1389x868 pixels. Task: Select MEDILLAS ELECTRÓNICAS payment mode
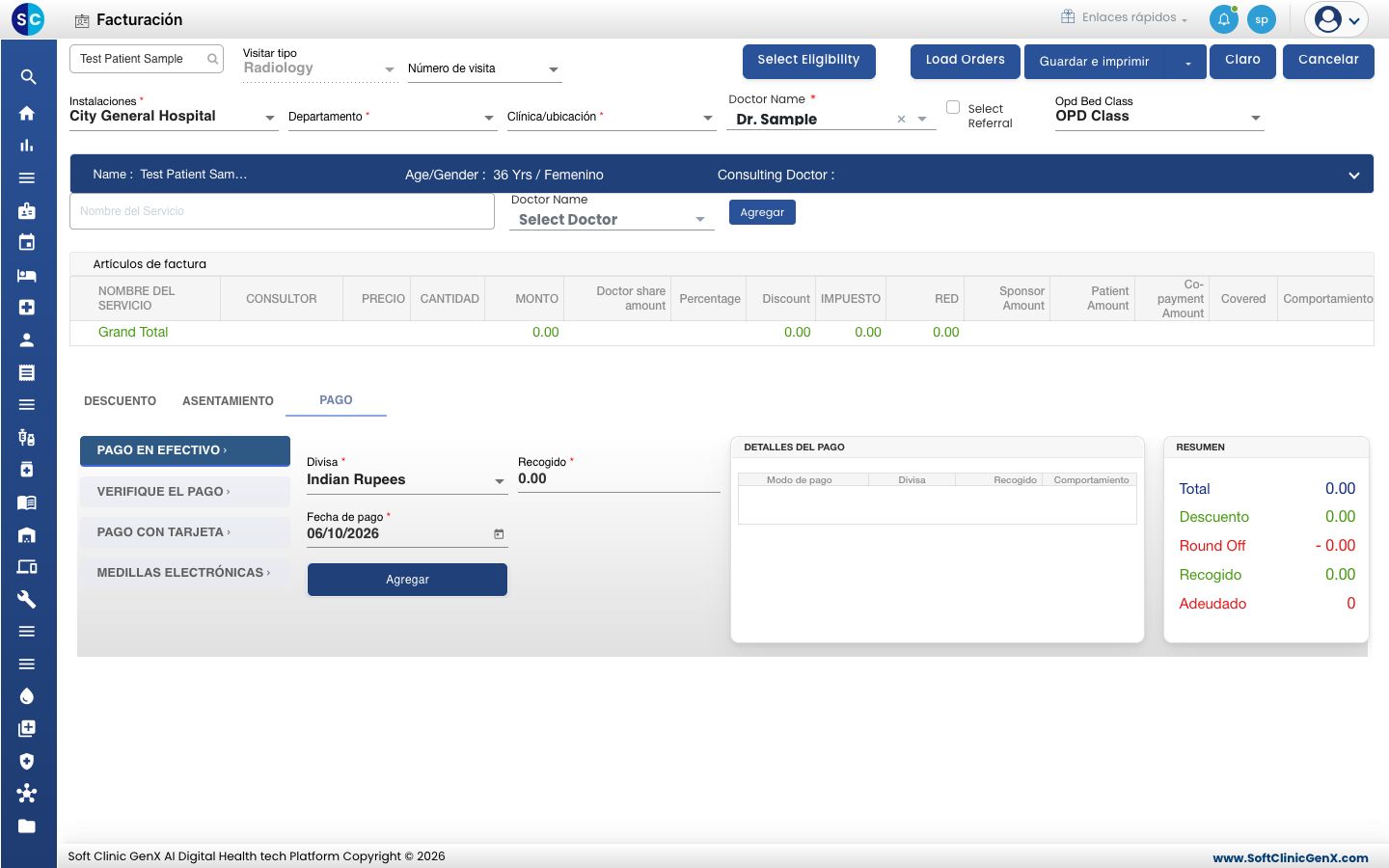click(185, 573)
